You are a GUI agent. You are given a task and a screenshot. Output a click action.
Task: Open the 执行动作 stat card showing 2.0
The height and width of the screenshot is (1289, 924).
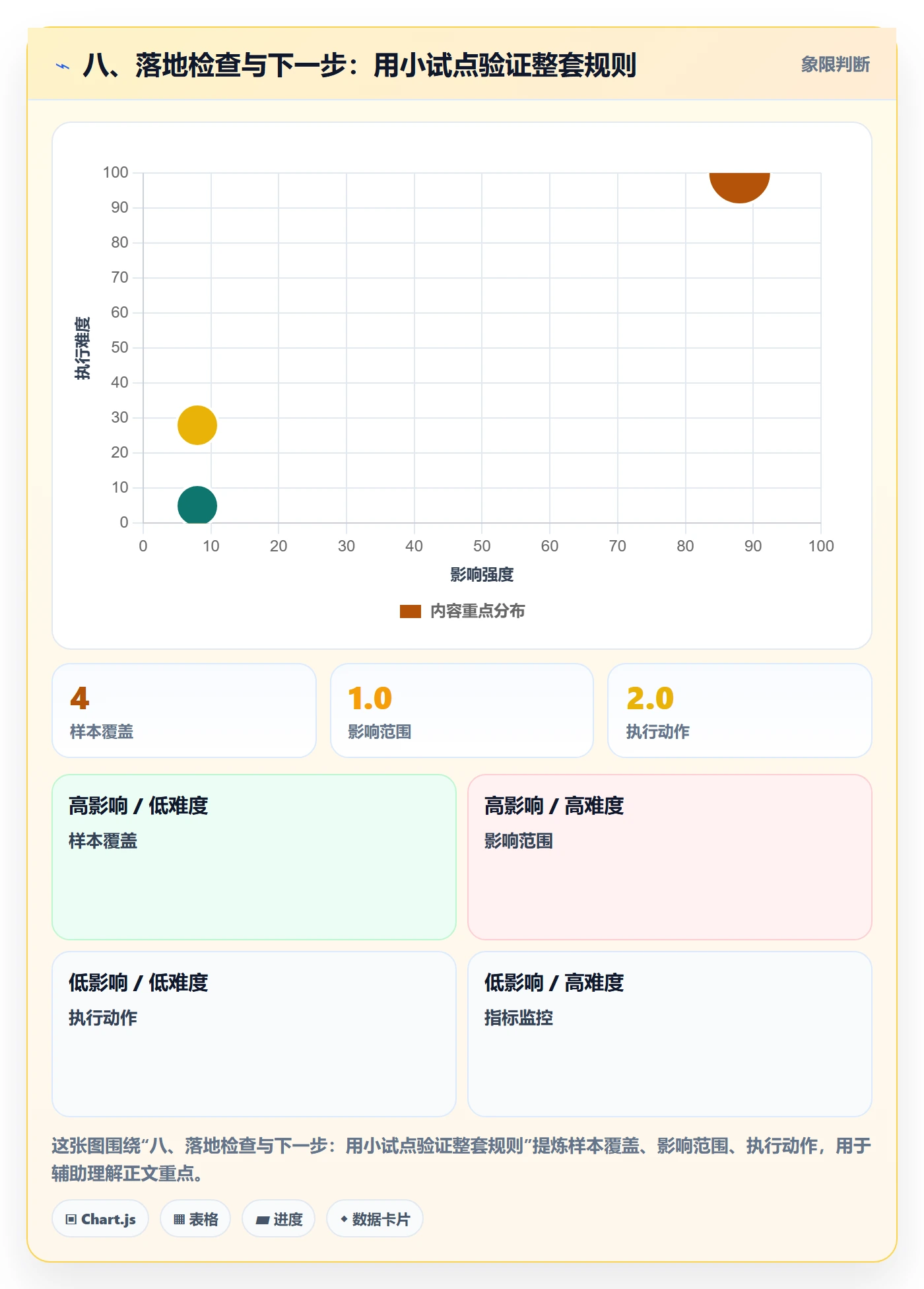point(740,711)
